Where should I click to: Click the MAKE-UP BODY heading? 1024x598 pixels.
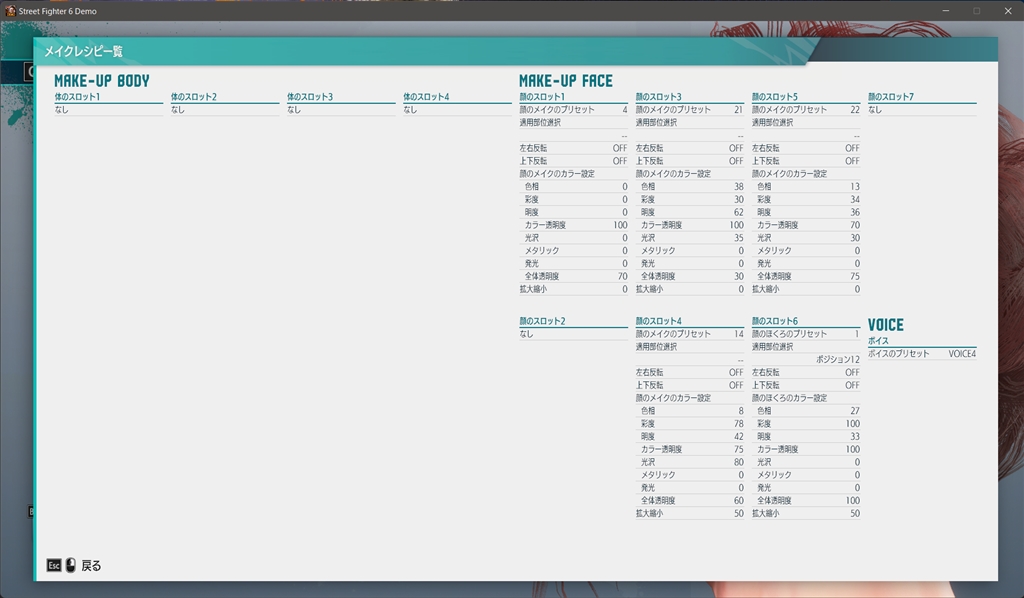tap(102, 81)
